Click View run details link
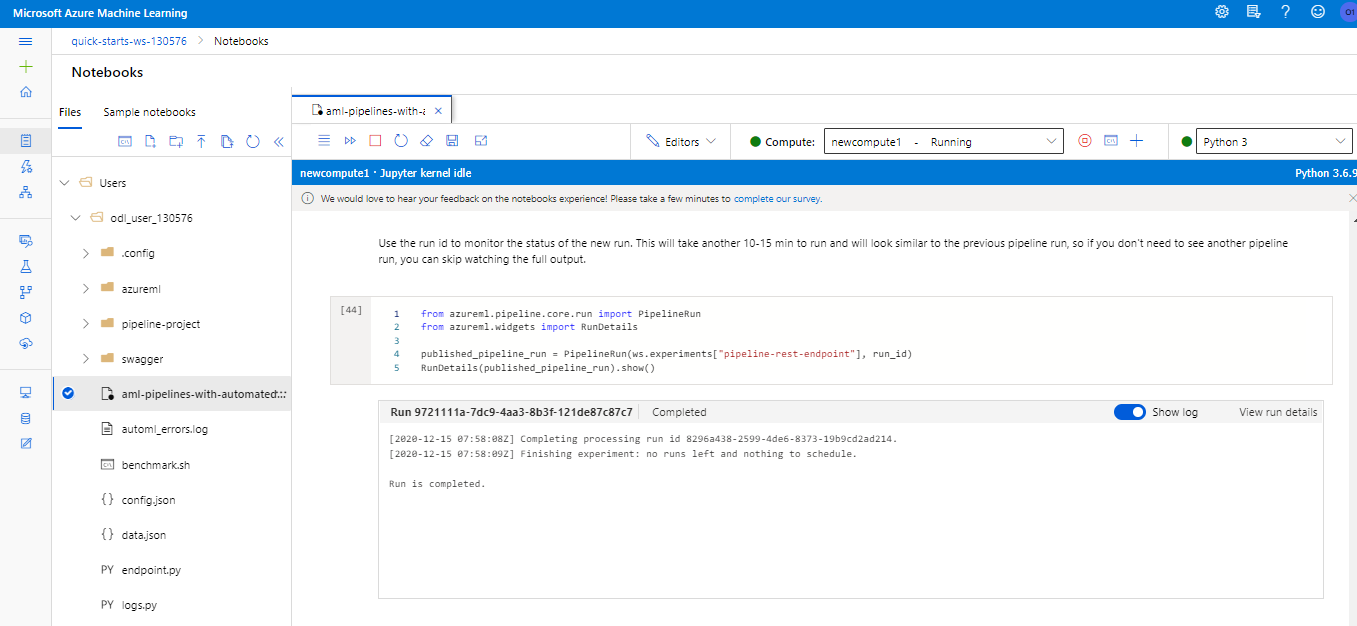 click(x=1278, y=412)
